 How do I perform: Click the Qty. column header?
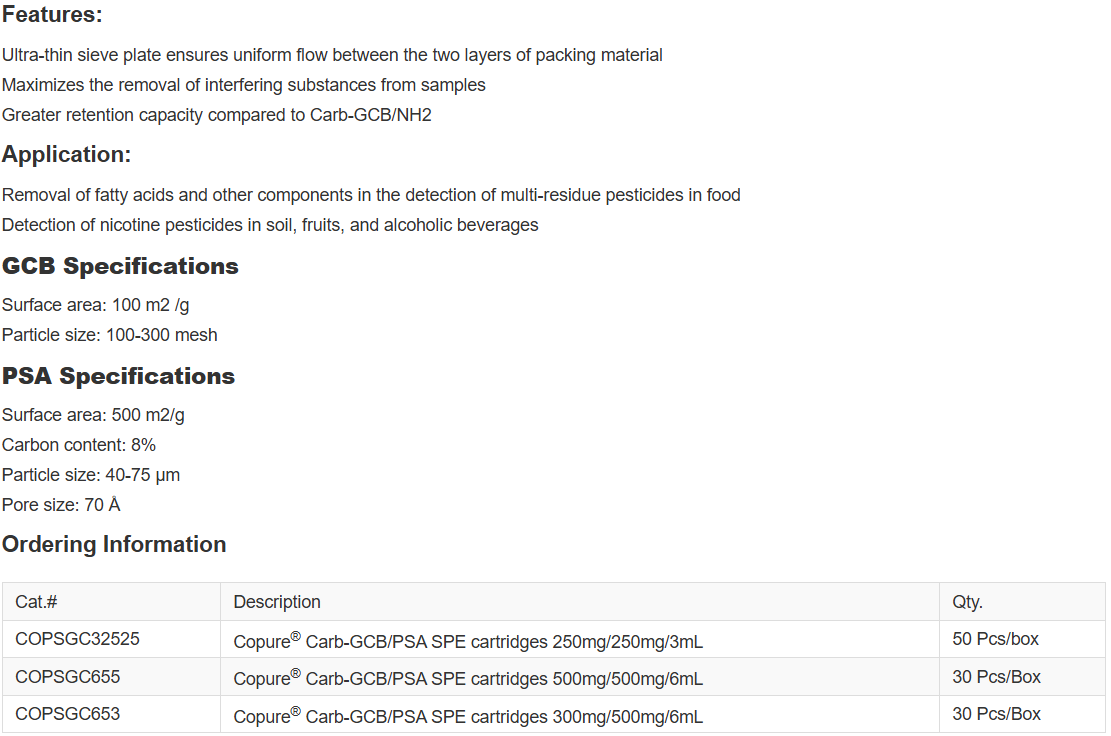click(967, 602)
